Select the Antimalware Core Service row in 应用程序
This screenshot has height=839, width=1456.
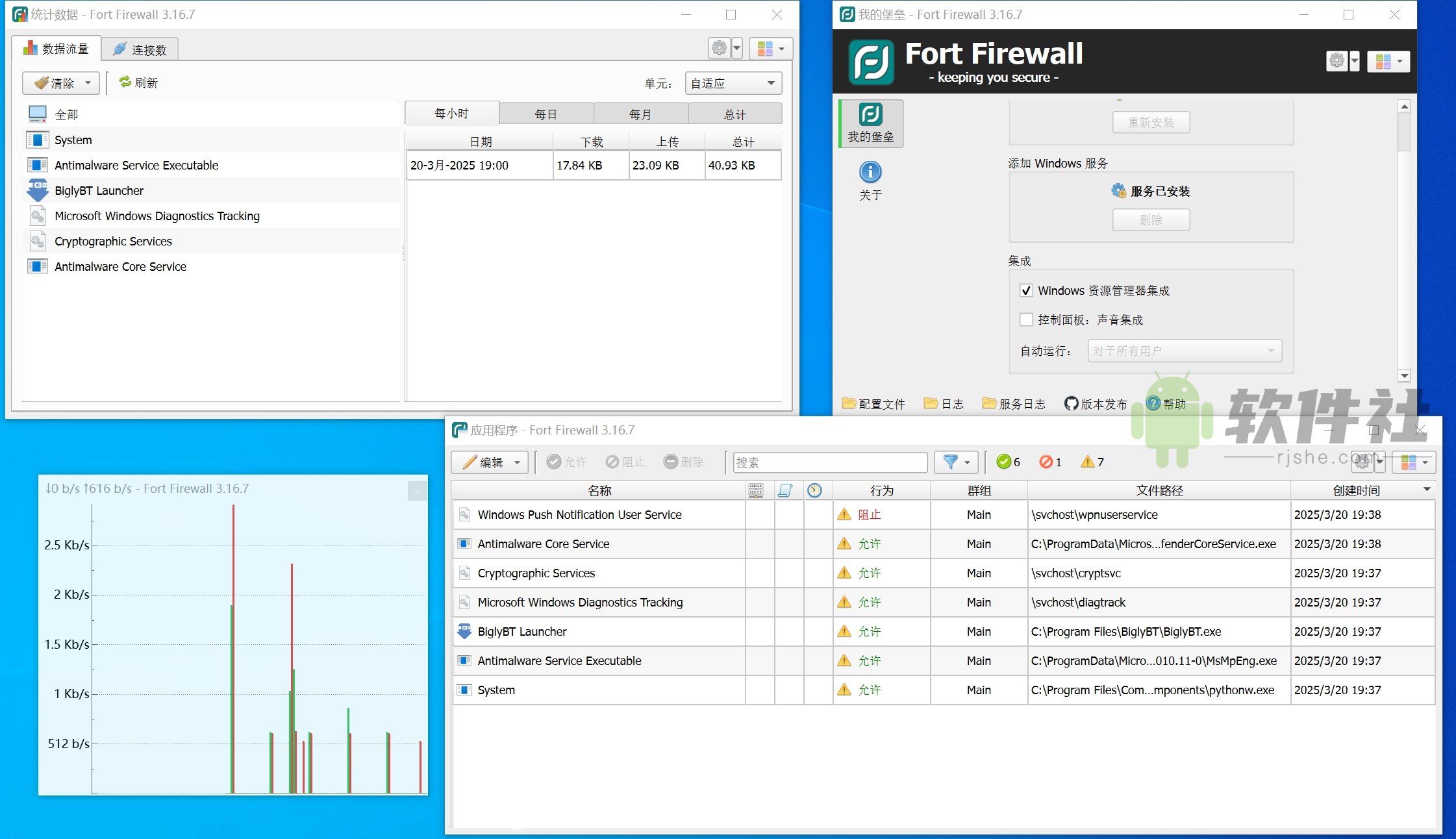pos(943,544)
